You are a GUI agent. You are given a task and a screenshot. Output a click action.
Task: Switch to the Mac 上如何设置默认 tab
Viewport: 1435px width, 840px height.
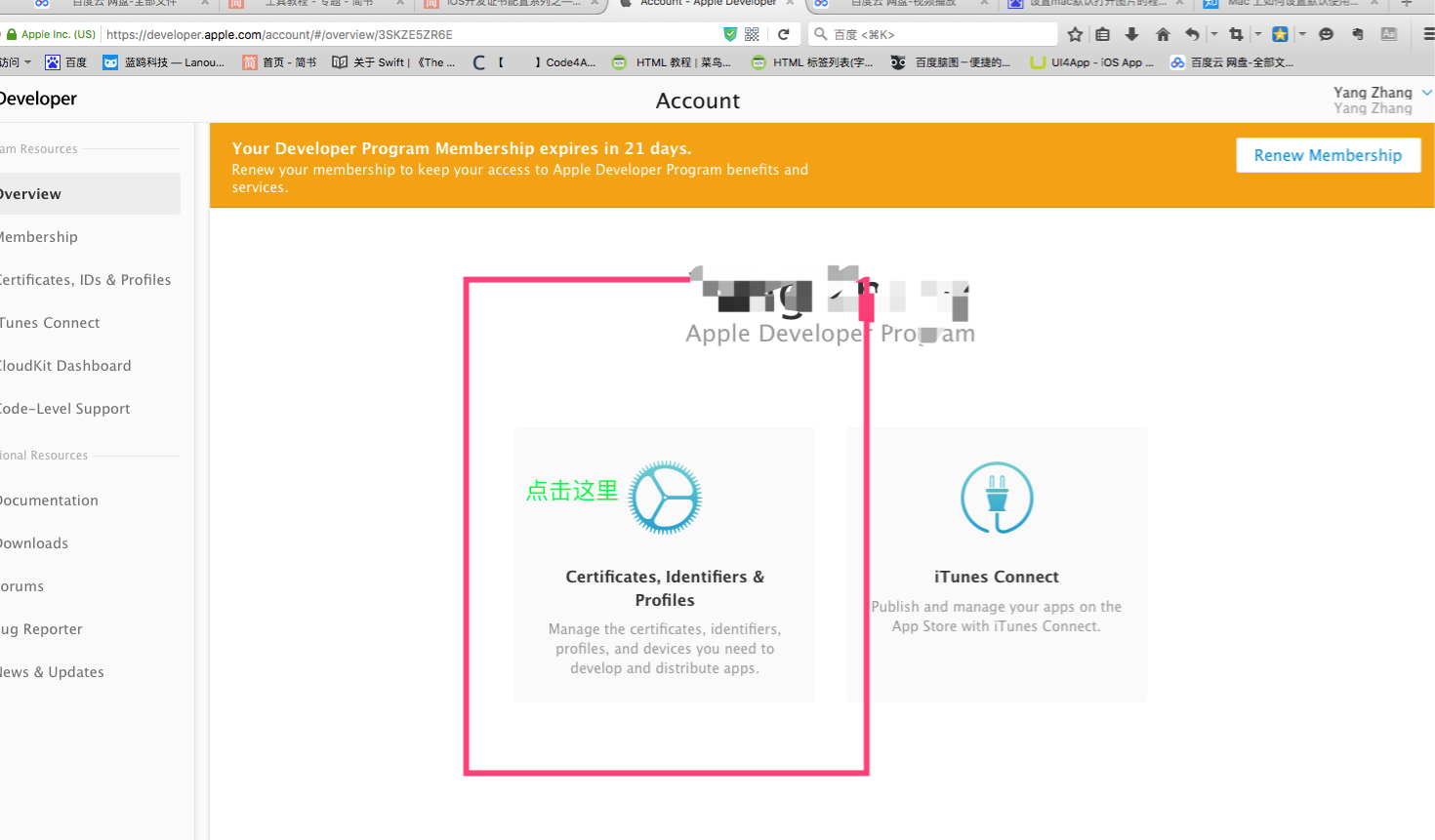1291,4
